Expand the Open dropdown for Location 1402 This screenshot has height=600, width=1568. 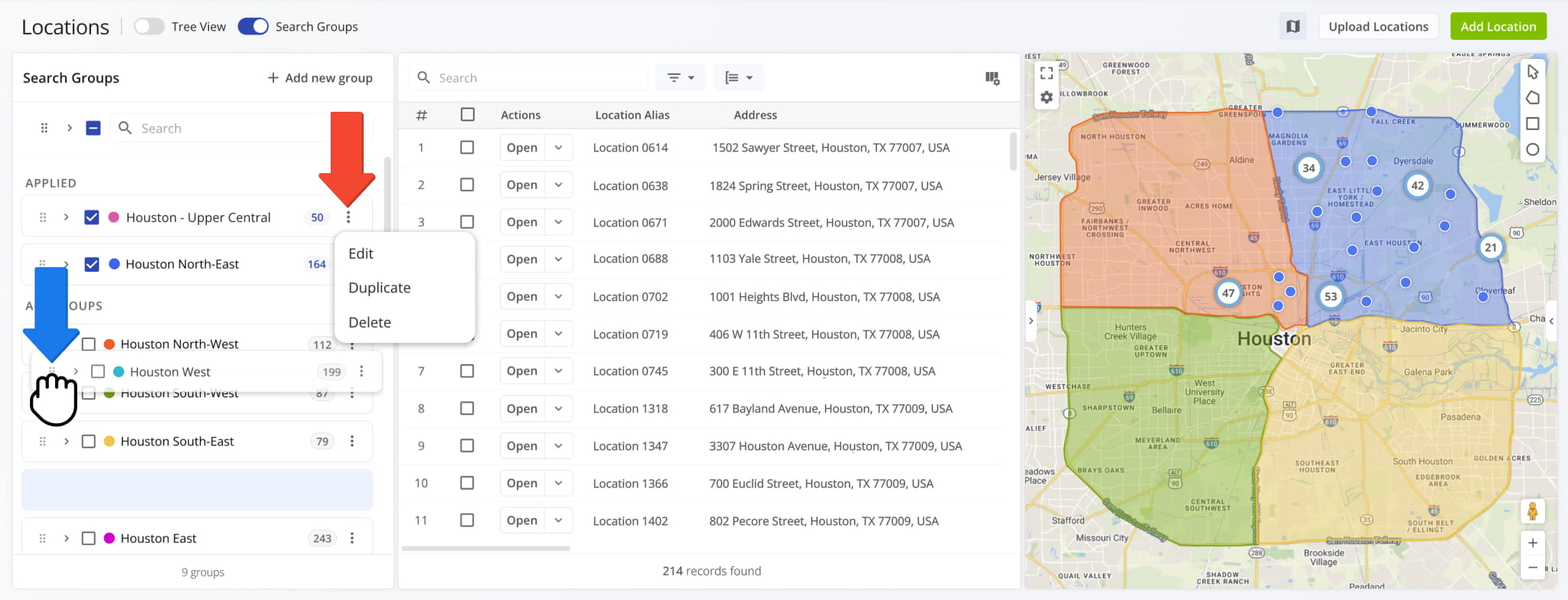[559, 520]
